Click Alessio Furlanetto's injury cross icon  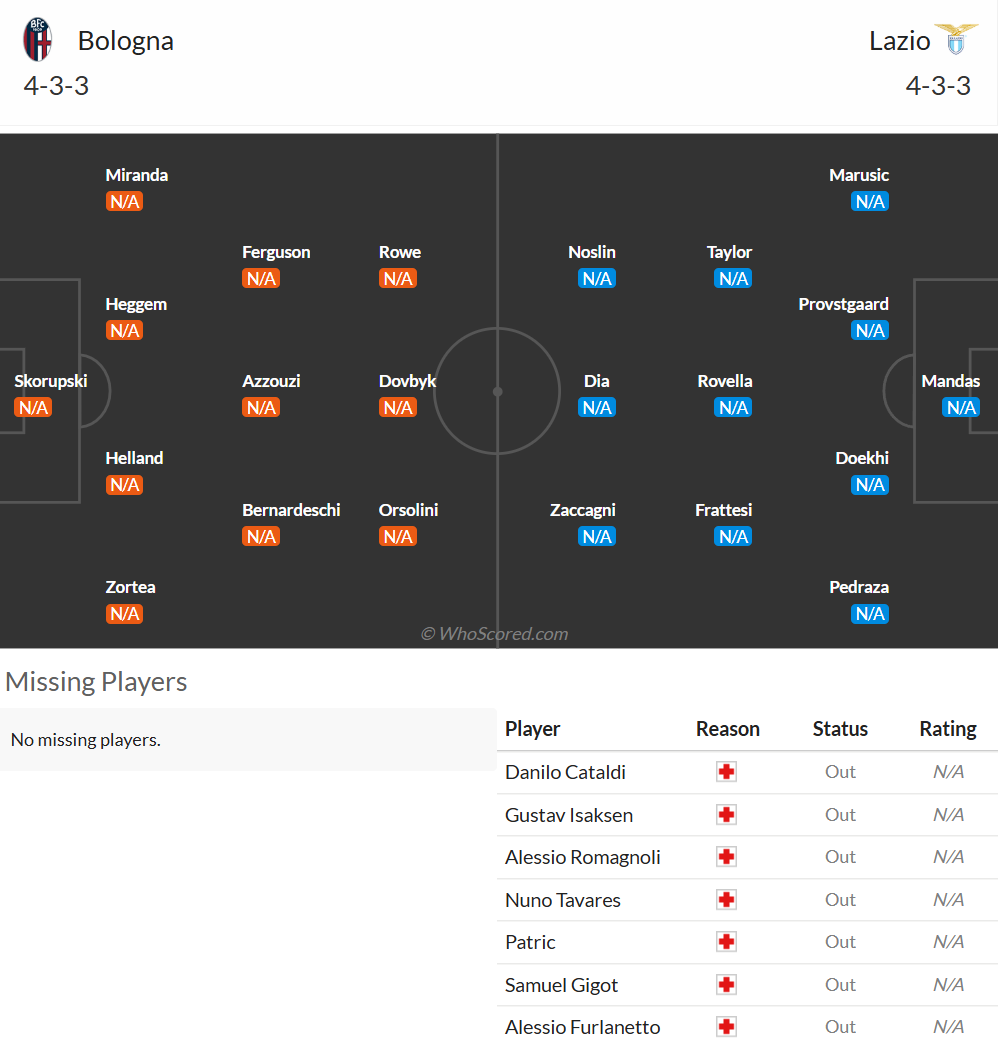tap(726, 1026)
